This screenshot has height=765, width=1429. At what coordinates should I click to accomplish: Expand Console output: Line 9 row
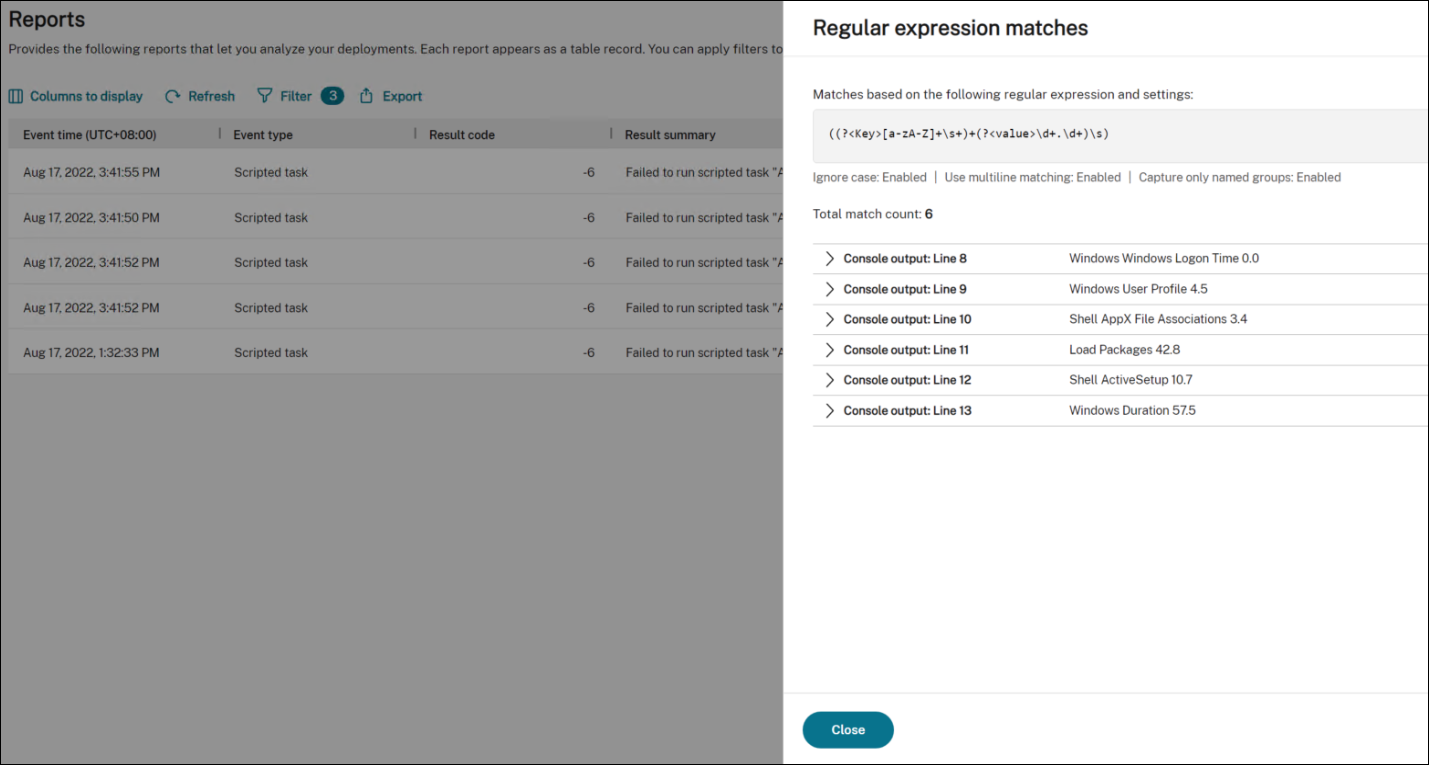tap(829, 289)
